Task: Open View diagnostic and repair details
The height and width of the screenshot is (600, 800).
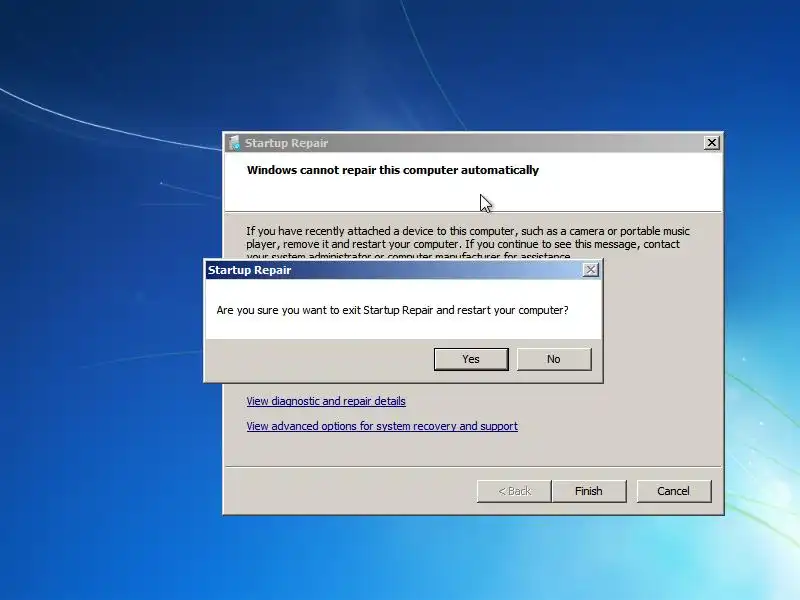Action: [326, 401]
